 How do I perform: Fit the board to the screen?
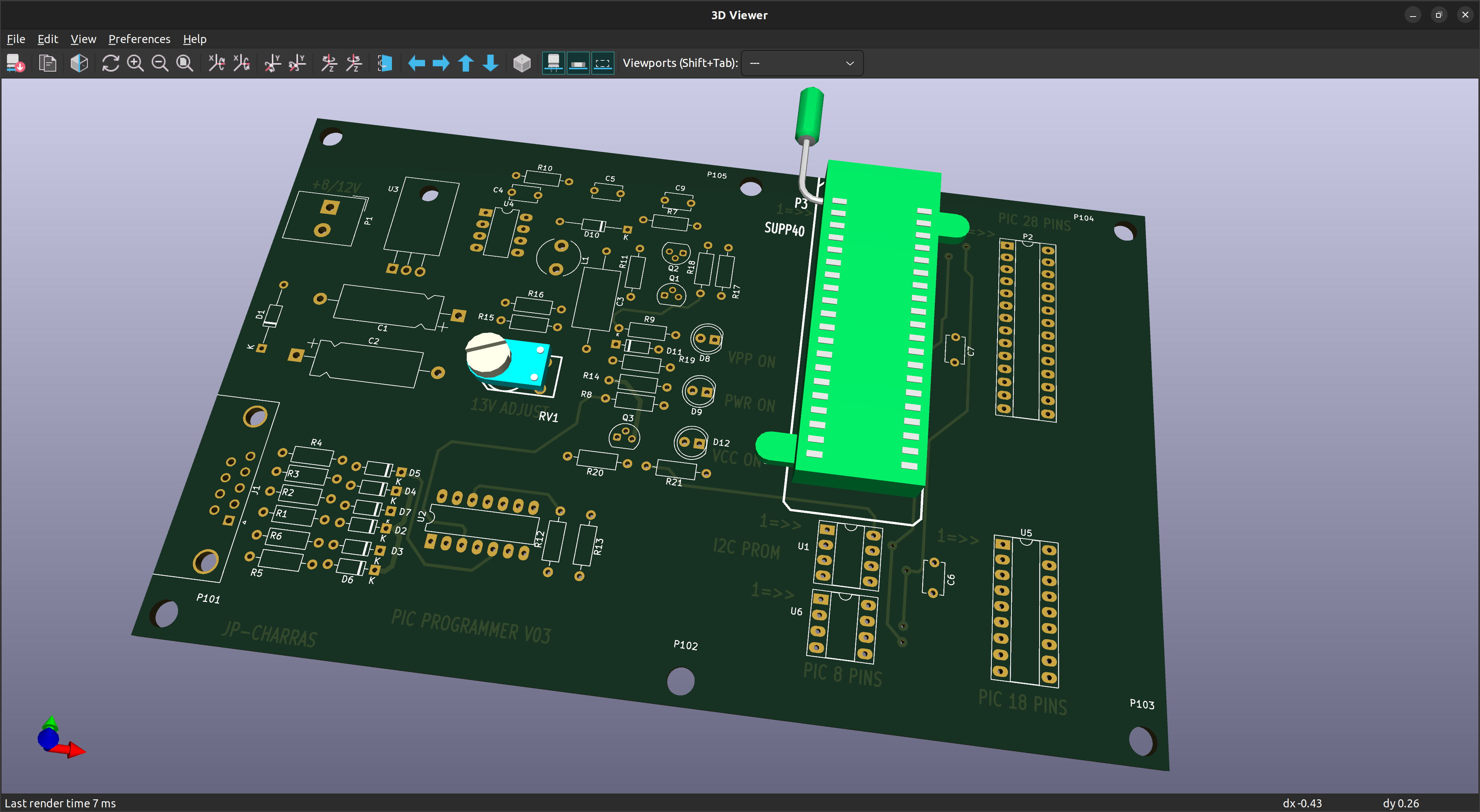coord(184,63)
